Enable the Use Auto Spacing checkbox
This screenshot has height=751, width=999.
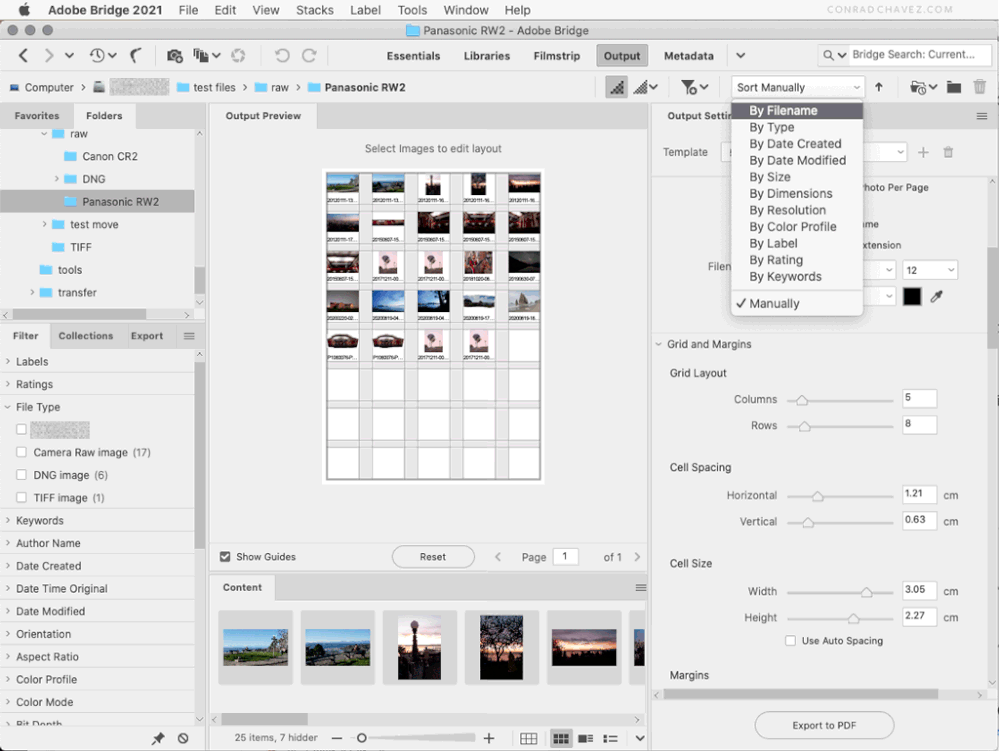click(791, 641)
